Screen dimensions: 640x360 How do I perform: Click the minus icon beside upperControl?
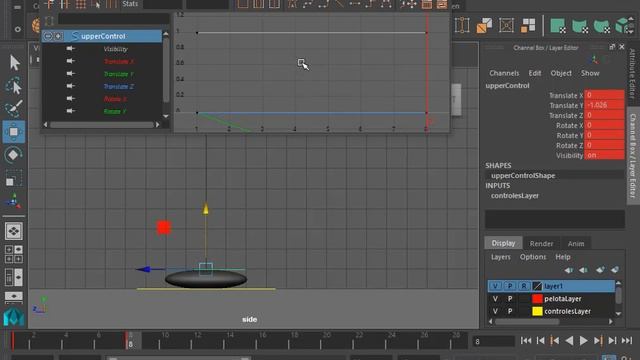point(48,36)
